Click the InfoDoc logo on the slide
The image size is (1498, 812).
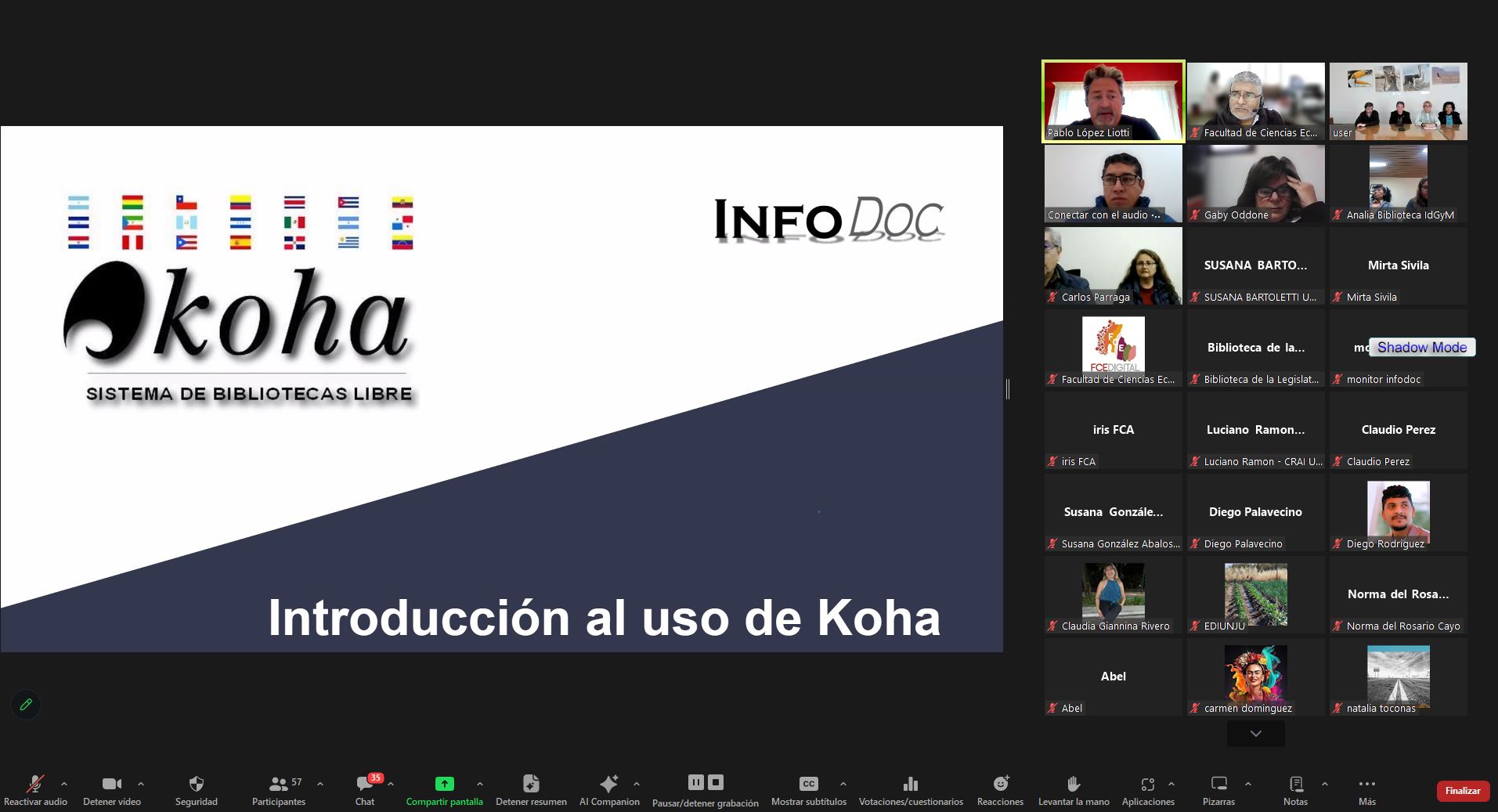(x=828, y=220)
